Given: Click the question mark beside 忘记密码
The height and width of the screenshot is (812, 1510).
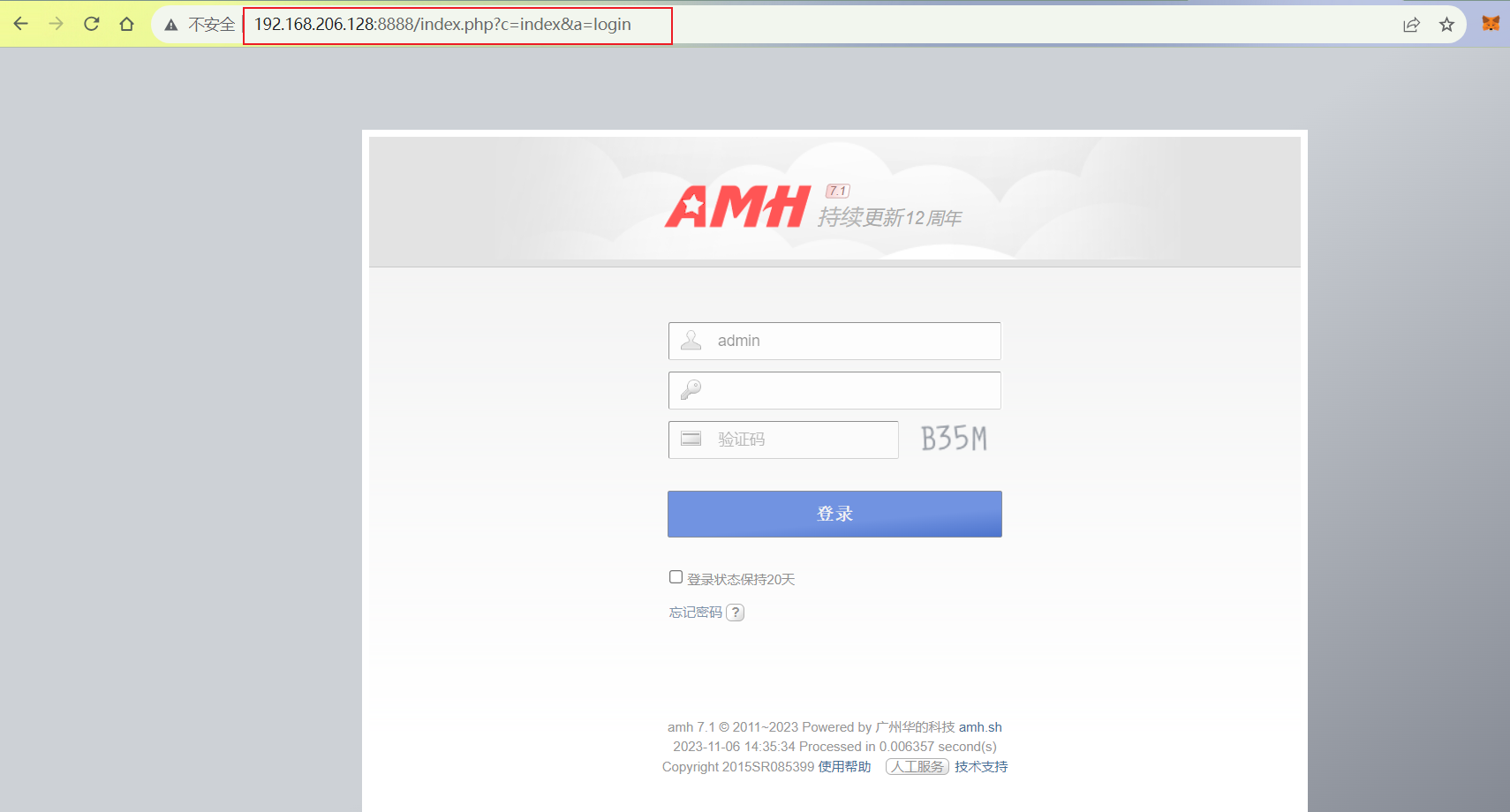Looking at the screenshot, I should click(x=736, y=613).
